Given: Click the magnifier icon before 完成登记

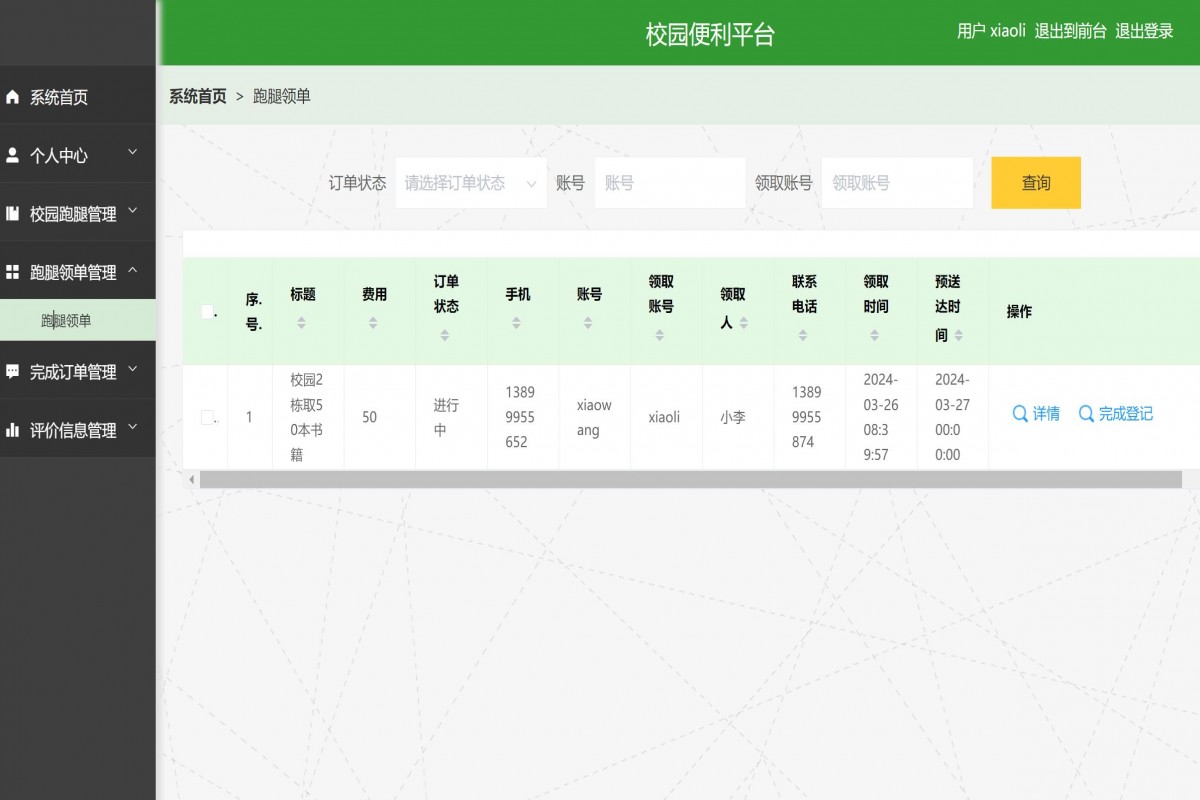Looking at the screenshot, I should click(1084, 413).
